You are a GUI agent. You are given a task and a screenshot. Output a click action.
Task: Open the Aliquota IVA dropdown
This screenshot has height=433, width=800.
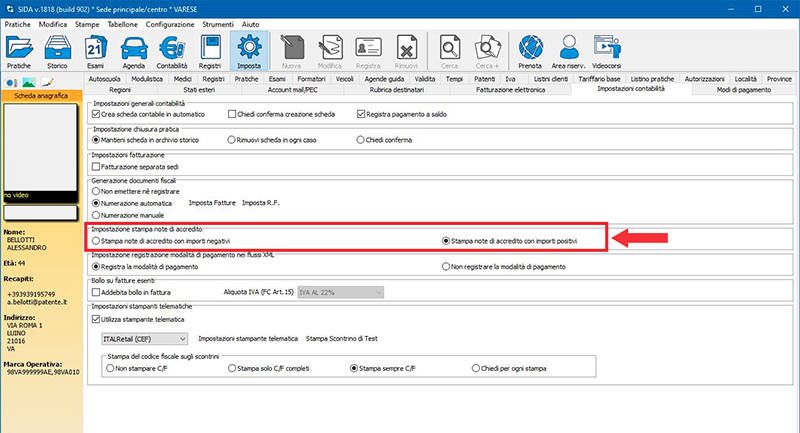(x=357, y=293)
